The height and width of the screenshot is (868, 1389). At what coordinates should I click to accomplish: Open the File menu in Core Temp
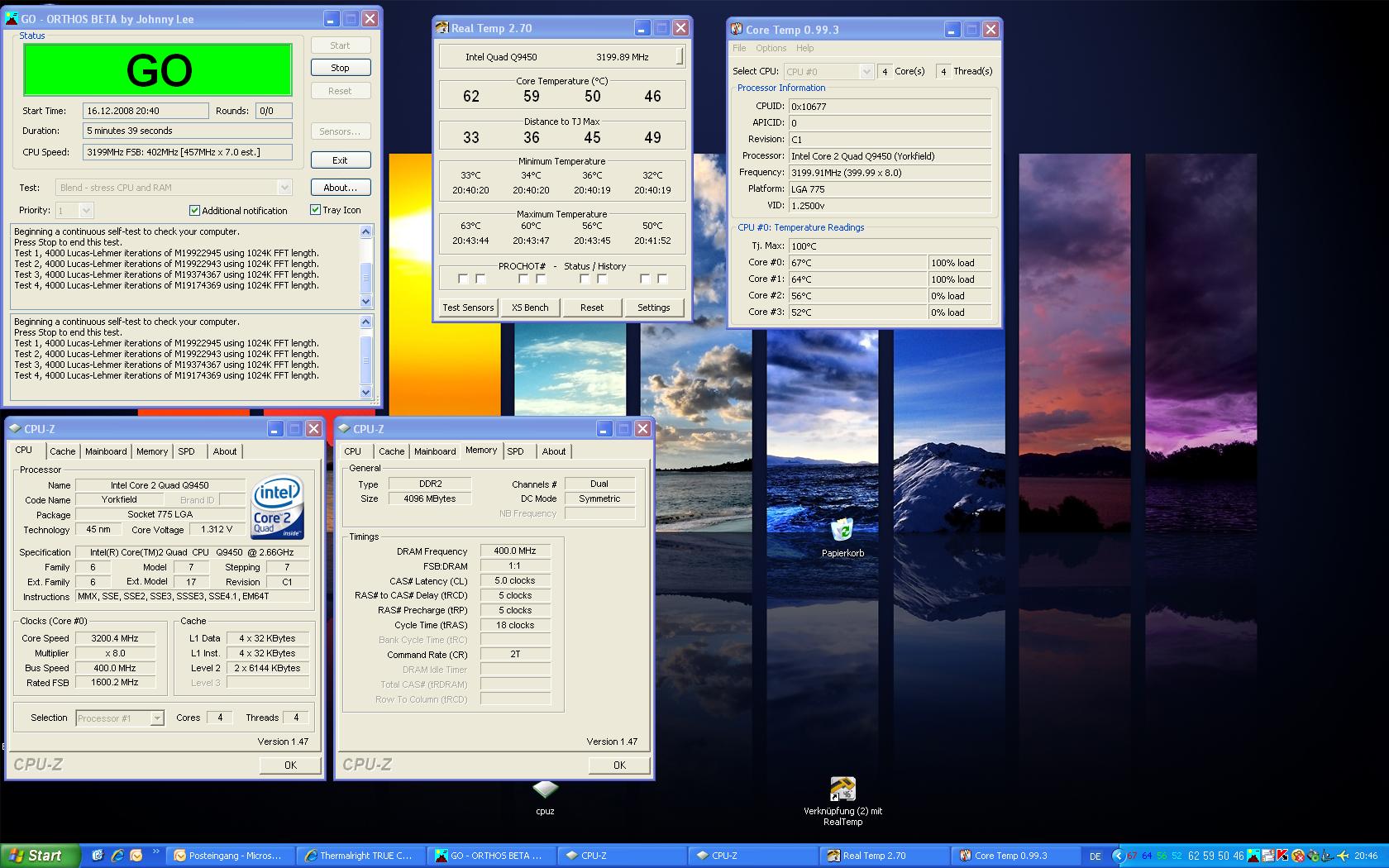coord(739,48)
